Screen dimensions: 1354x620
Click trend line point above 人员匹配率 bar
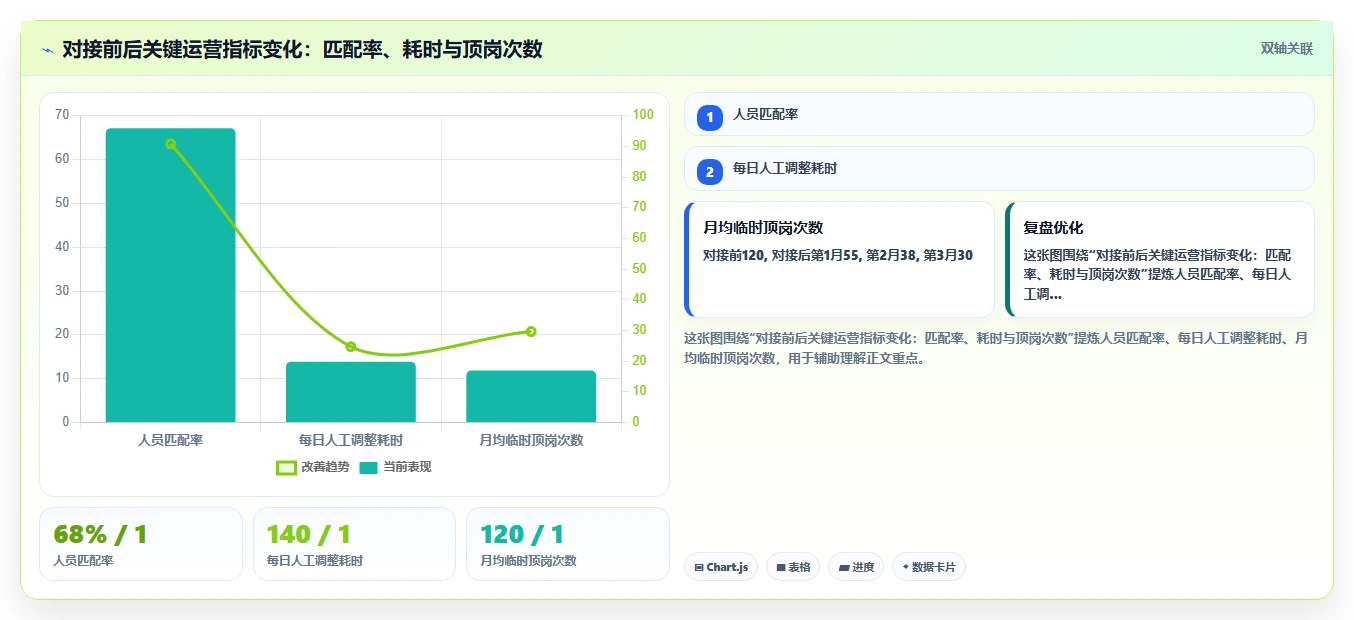(171, 144)
